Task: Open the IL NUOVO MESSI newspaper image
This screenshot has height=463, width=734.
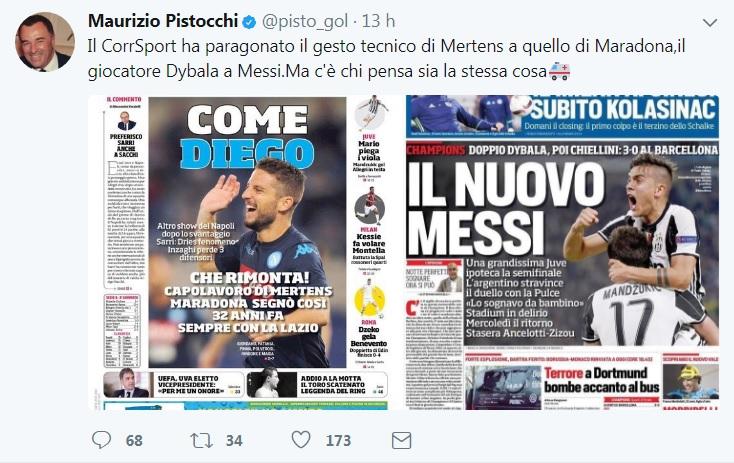Action: [562, 253]
